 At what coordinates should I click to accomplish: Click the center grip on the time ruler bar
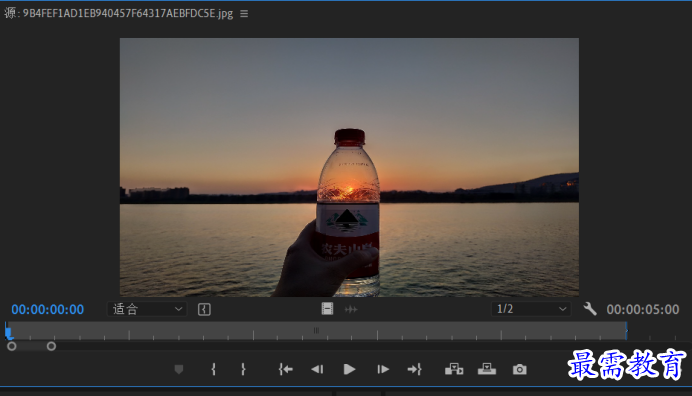click(x=316, y=330)
